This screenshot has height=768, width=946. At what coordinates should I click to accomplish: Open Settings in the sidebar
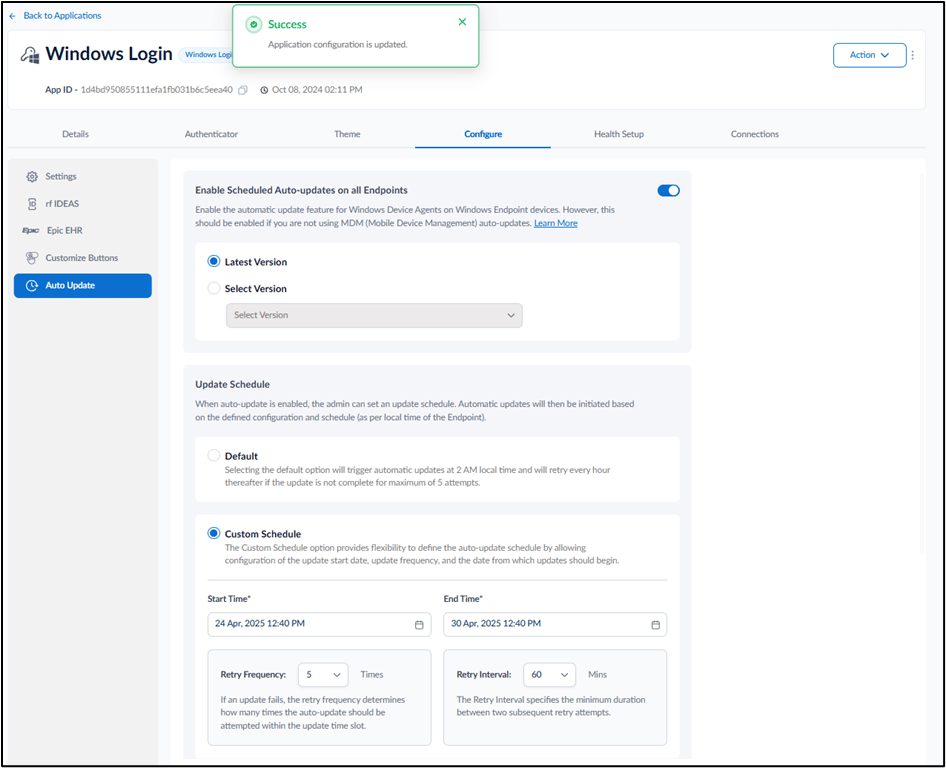click(83, 177)
